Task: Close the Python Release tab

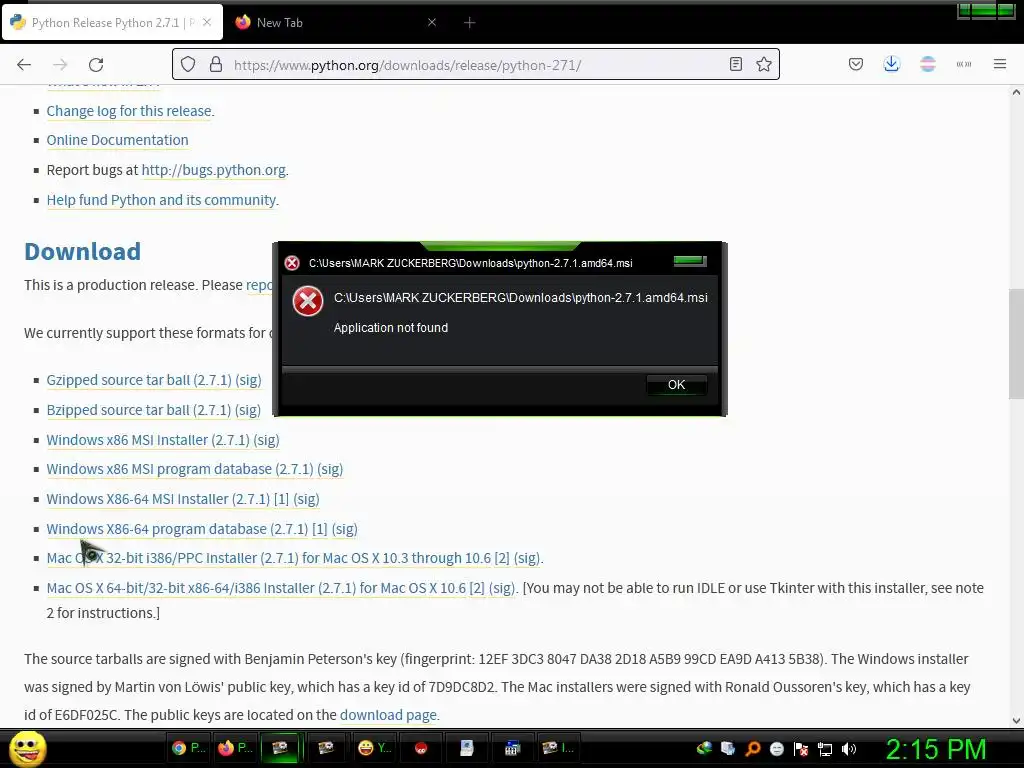Action: (x=207, y=22)
